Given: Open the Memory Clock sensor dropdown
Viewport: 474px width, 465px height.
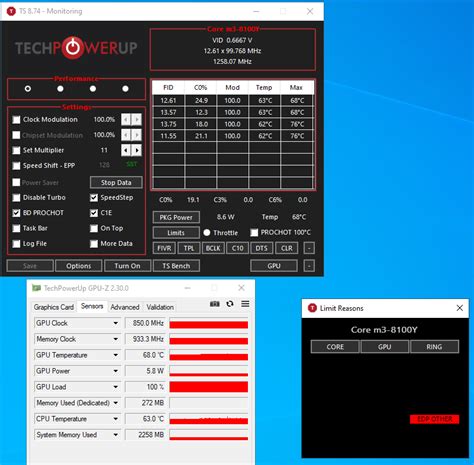Looking at the screenshot, I should tap(116, 339).
